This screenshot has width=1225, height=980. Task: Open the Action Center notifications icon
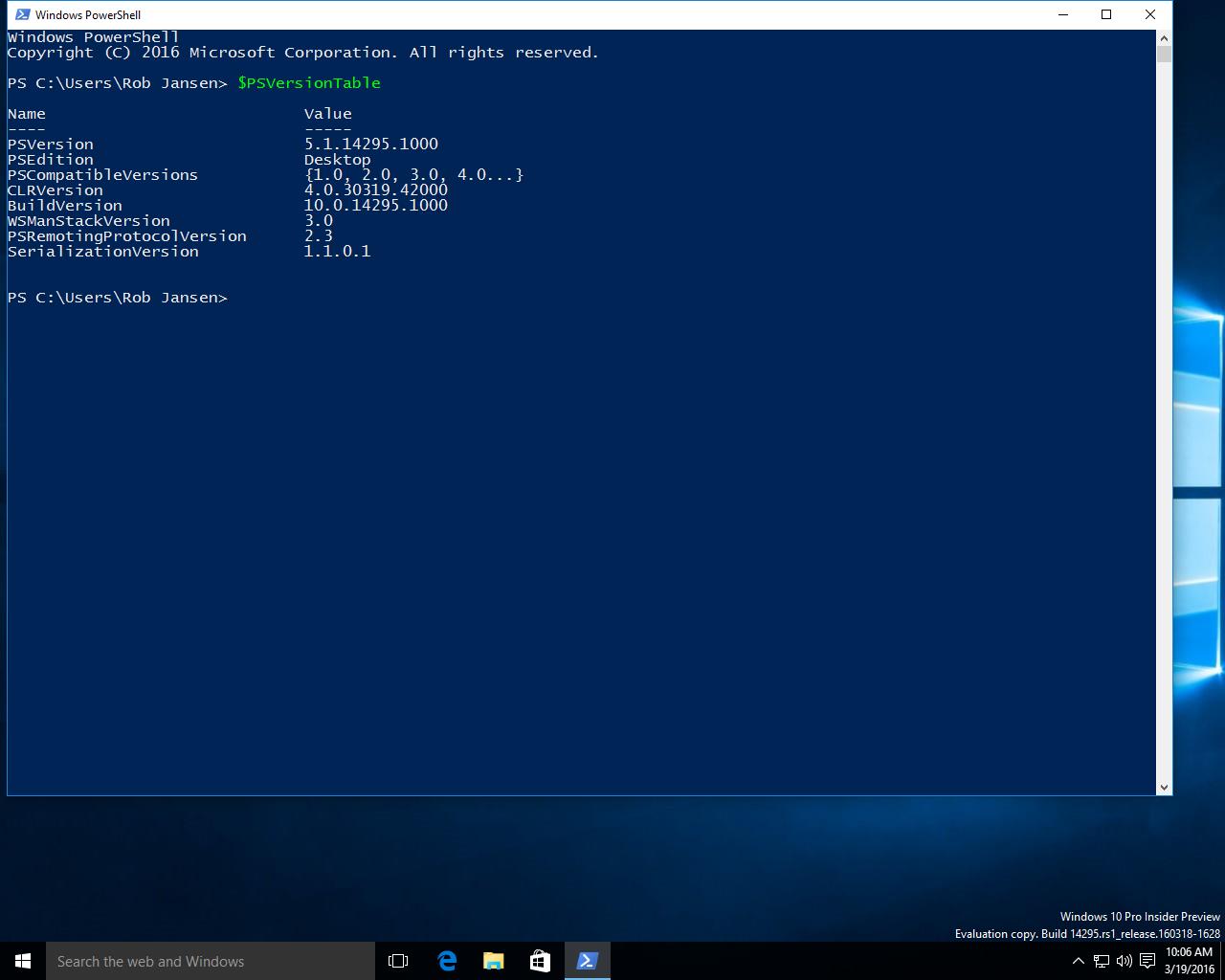(x=1147, y=961)
